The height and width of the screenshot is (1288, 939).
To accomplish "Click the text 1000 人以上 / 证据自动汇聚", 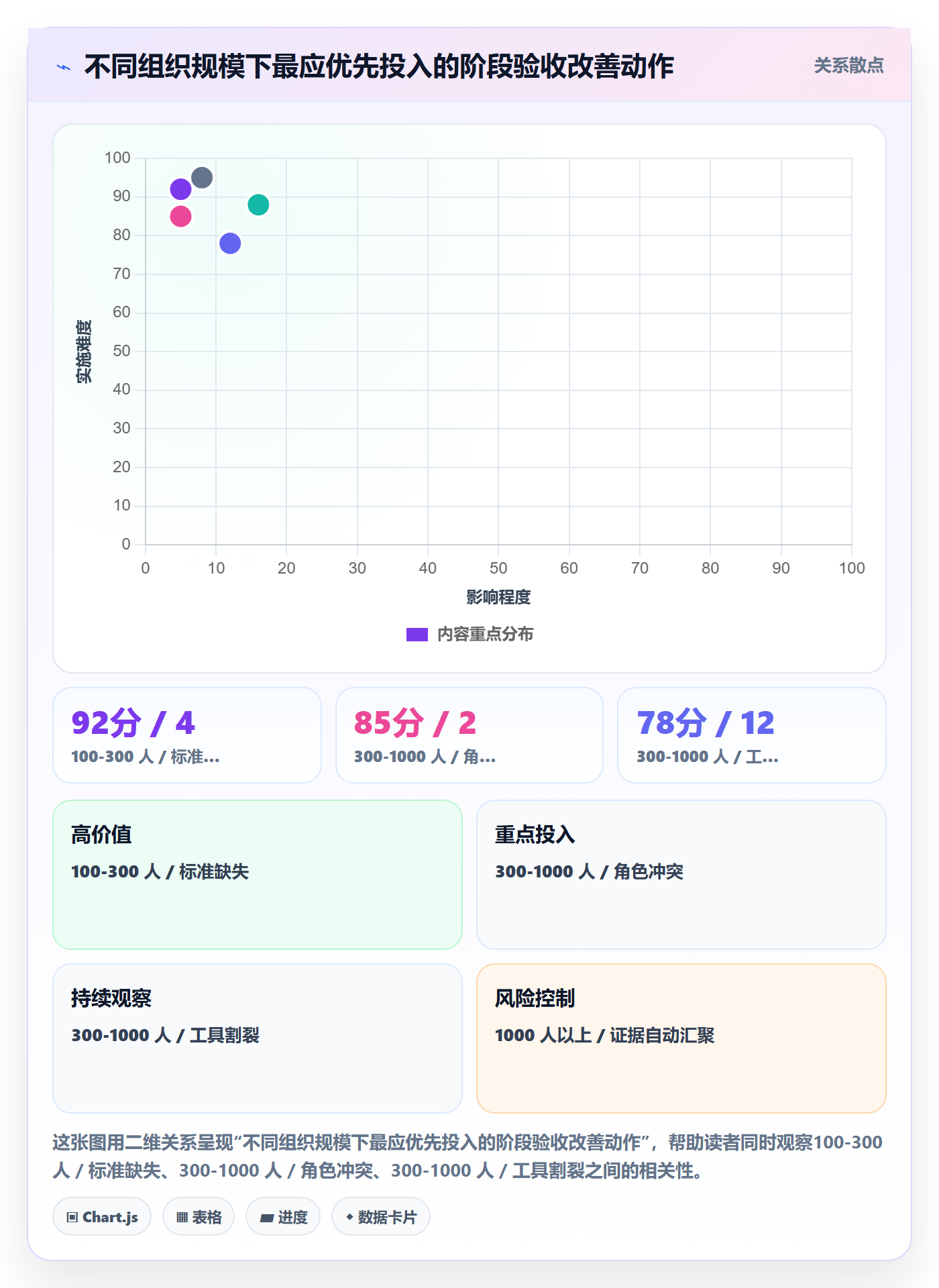I will (x=605, y=1035).
